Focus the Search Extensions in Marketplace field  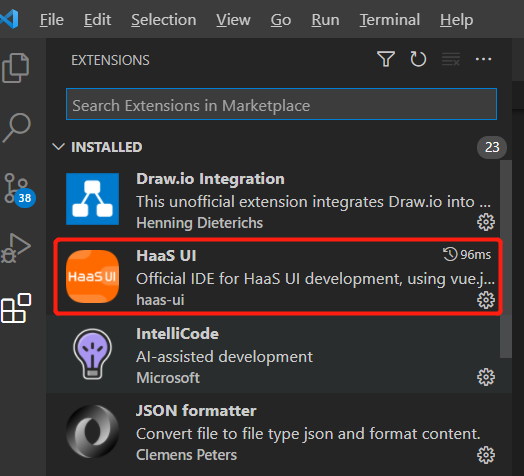point(281,104)
